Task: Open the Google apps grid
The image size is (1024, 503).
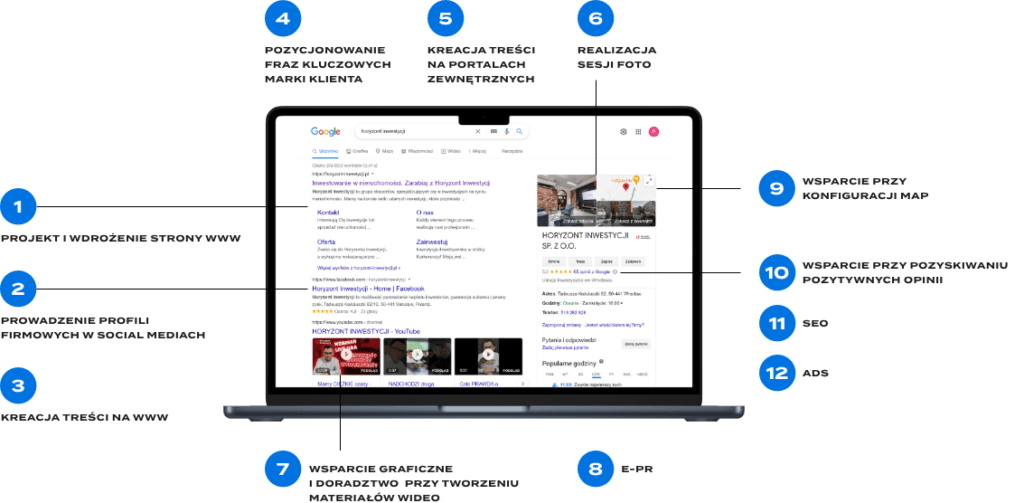Action: [639, 131]
